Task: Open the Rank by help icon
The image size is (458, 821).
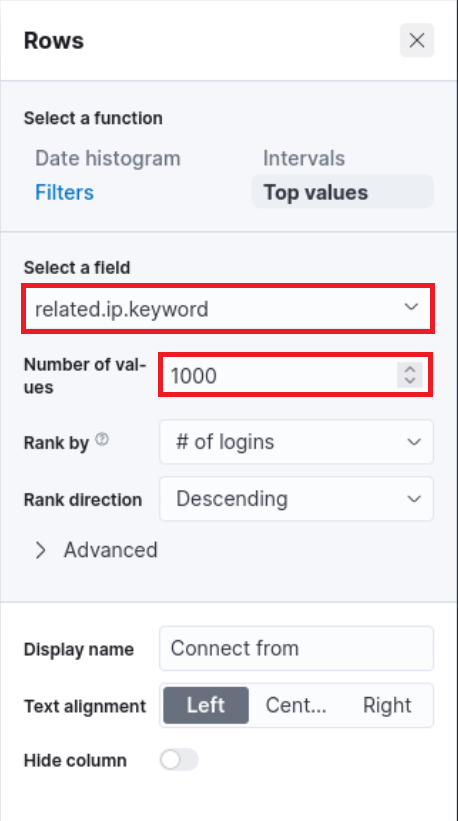Action: coord(103,440)
